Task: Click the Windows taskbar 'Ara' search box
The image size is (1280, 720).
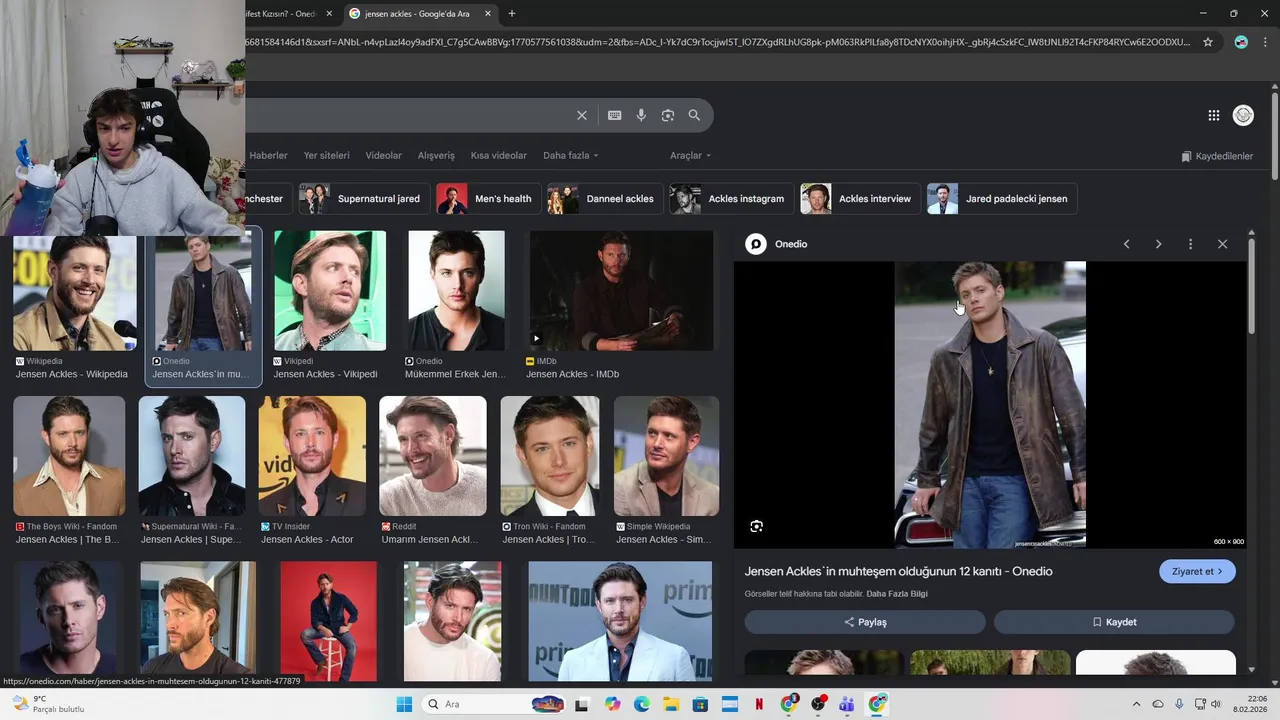Action: point(494,704)
